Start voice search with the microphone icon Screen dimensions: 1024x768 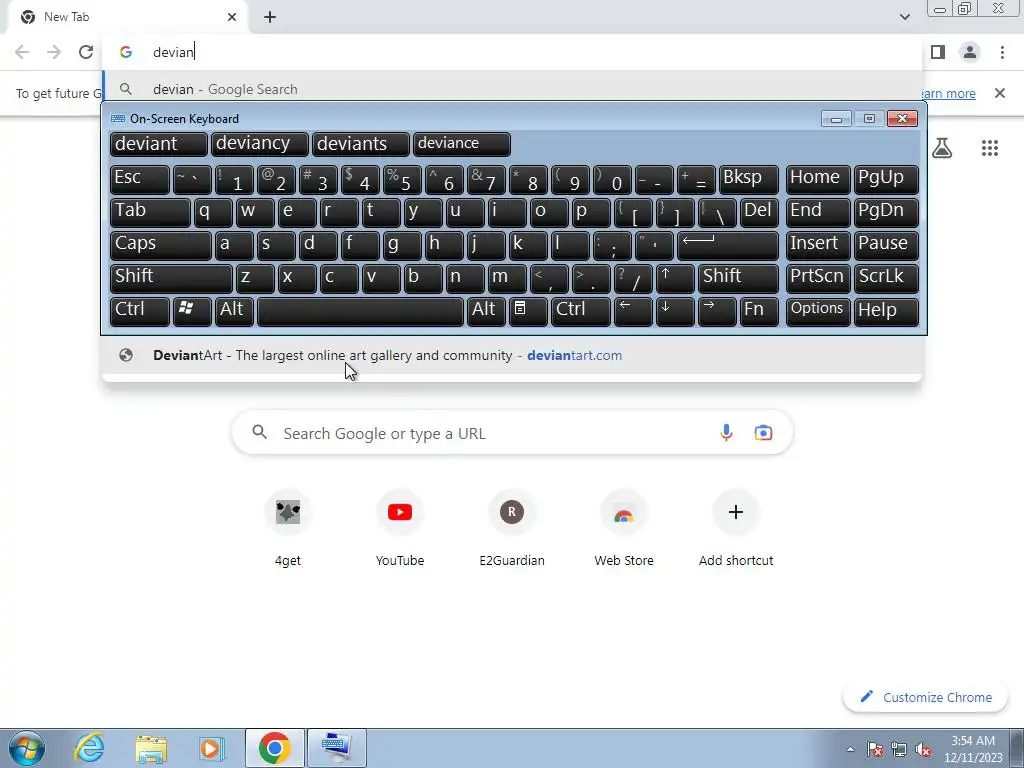[x=726, y=433]
